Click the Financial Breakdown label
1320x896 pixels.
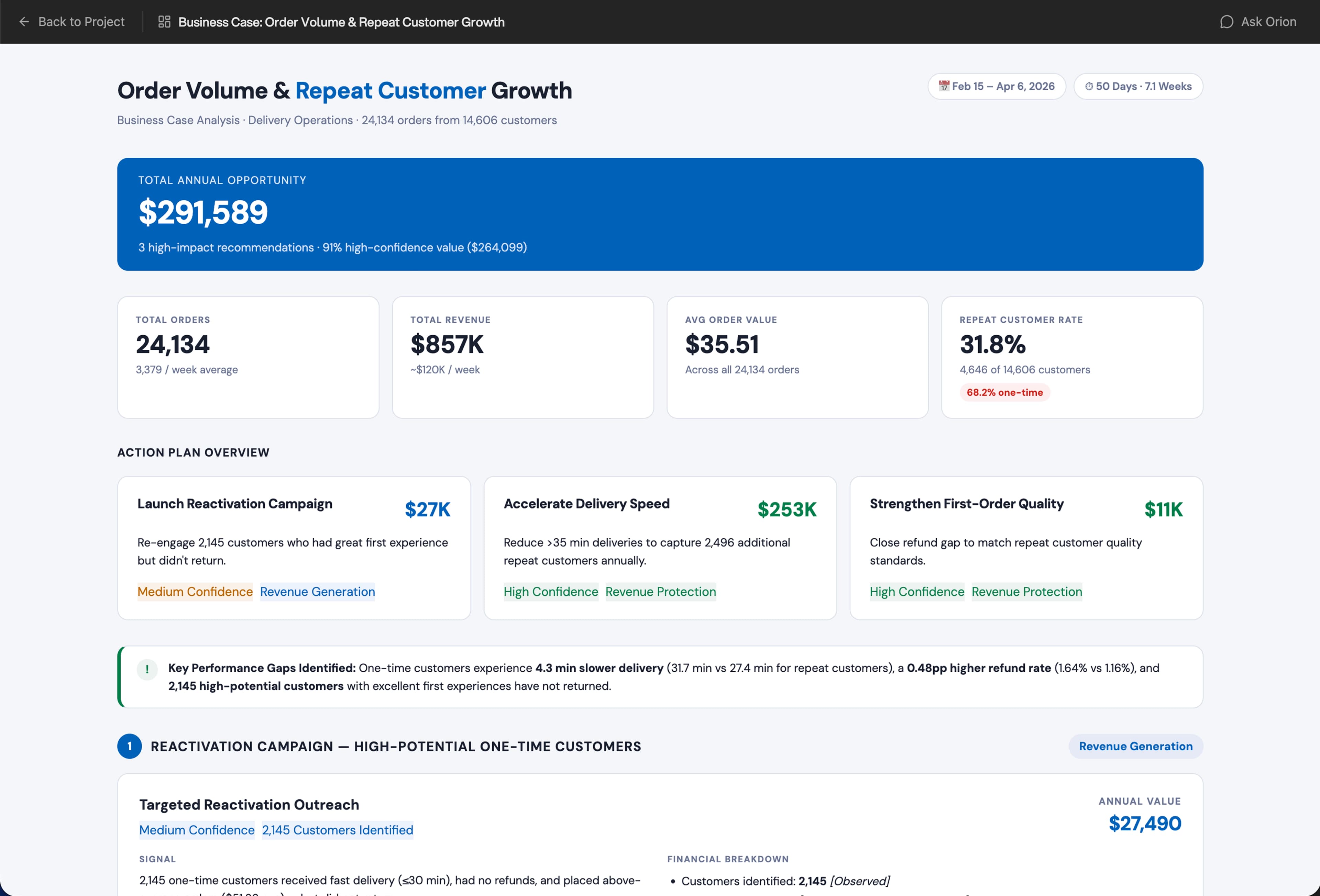(x=728, y=859)
